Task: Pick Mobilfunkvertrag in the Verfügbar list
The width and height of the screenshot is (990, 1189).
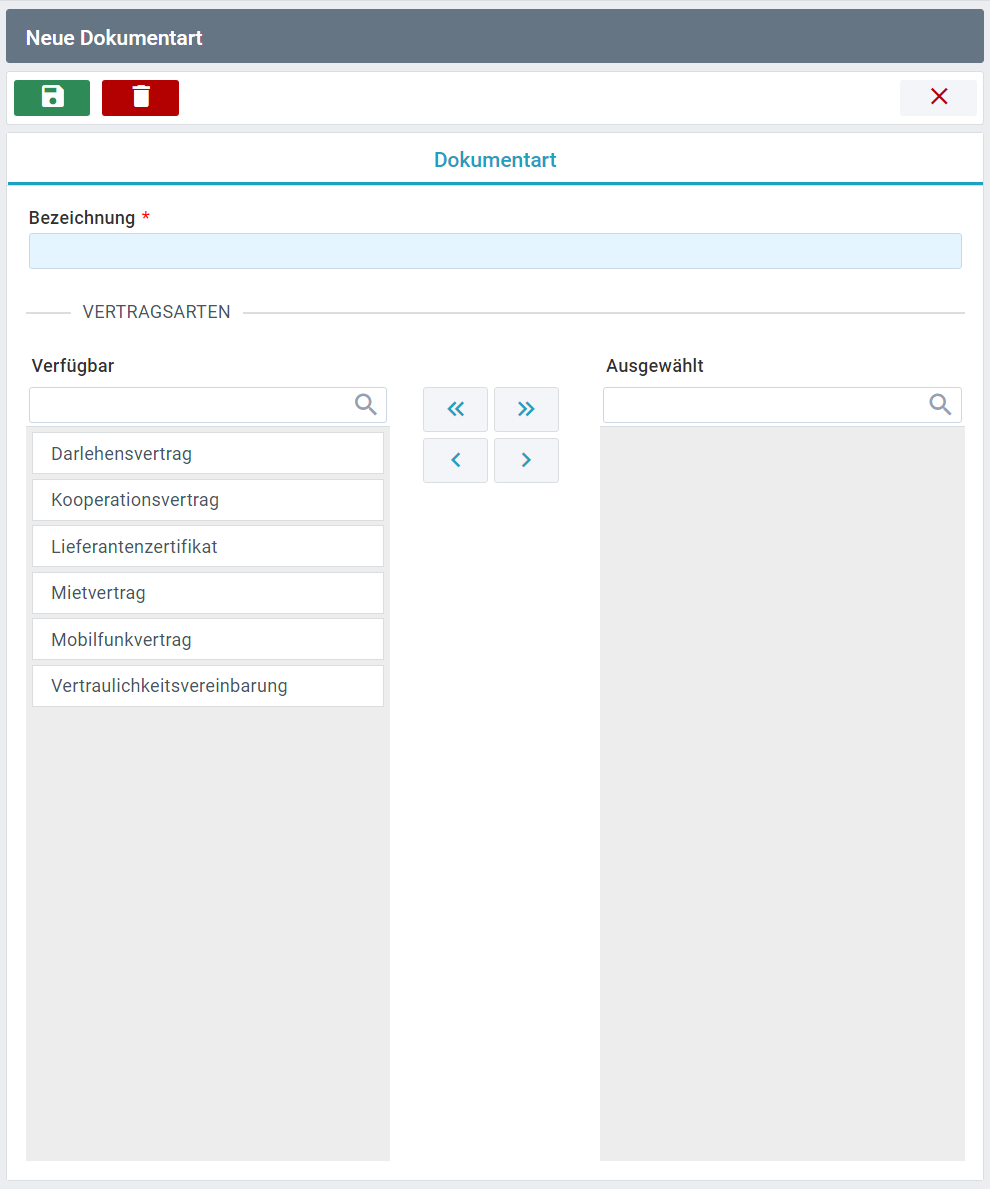Action: pyautogui.click(x=208, y=639)
